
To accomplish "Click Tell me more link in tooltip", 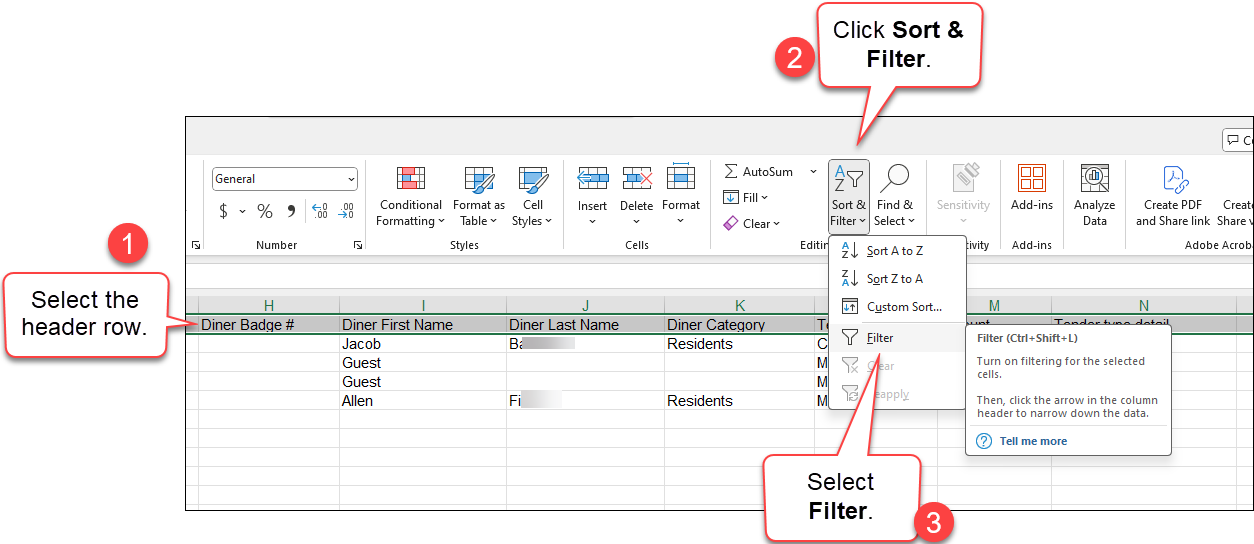I will 1033,441.
